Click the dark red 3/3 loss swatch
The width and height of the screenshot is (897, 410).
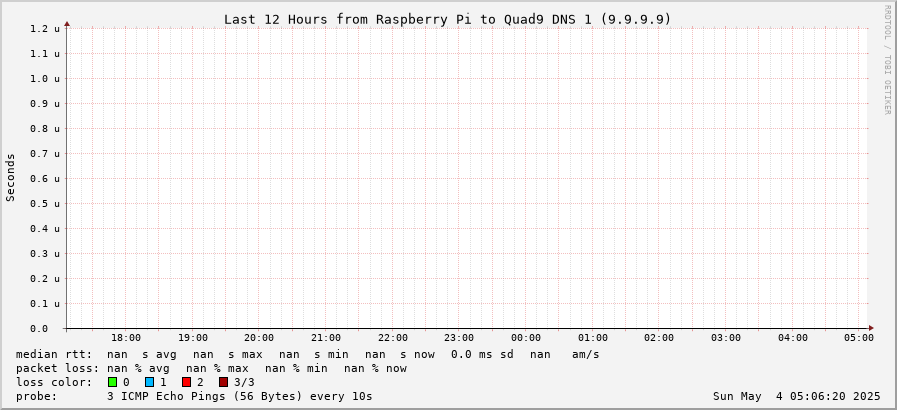pyautogui.click(x=224, y=382)
